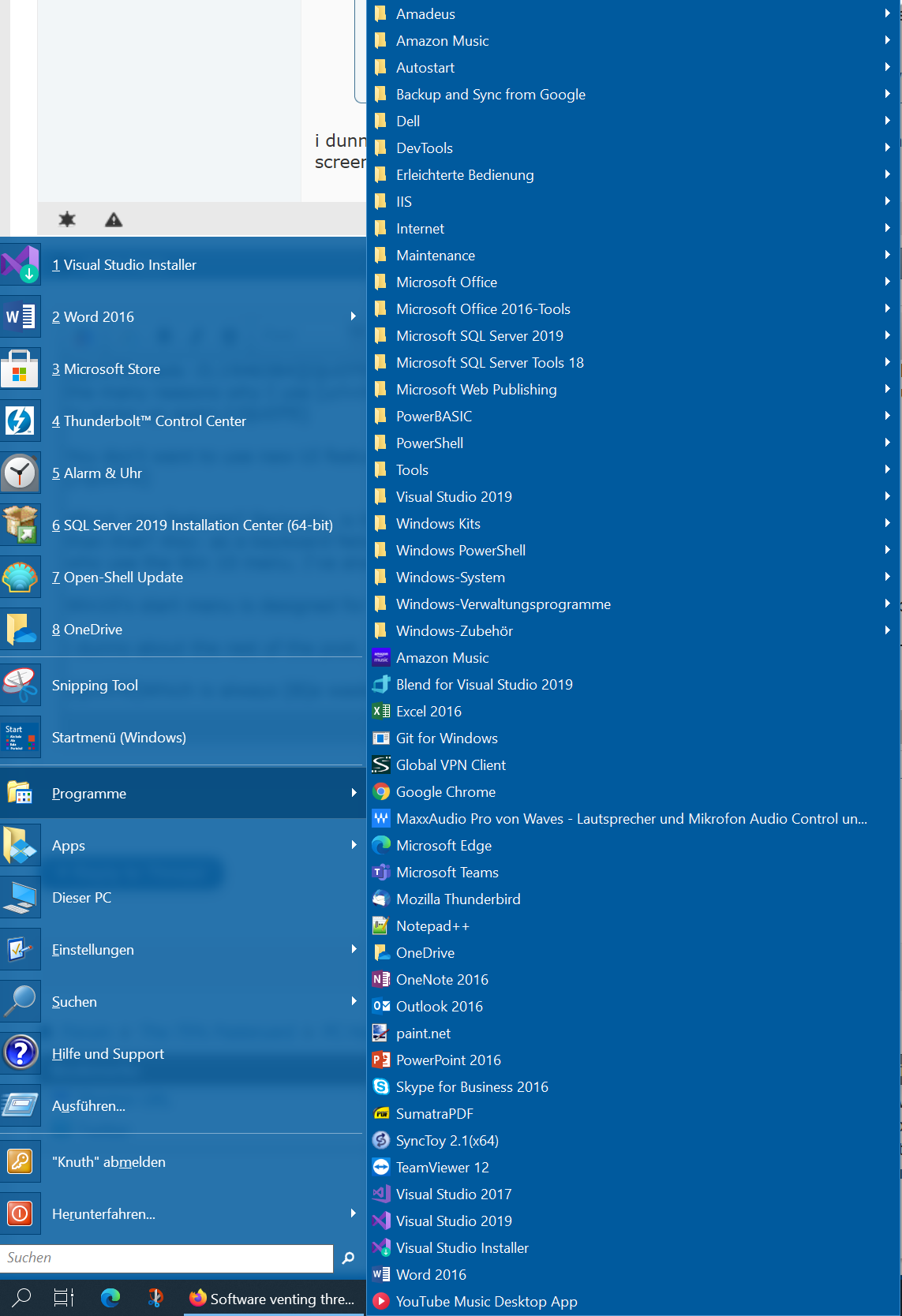
Task: Open Notepad++ in the program list
Action: pos(633,926)
